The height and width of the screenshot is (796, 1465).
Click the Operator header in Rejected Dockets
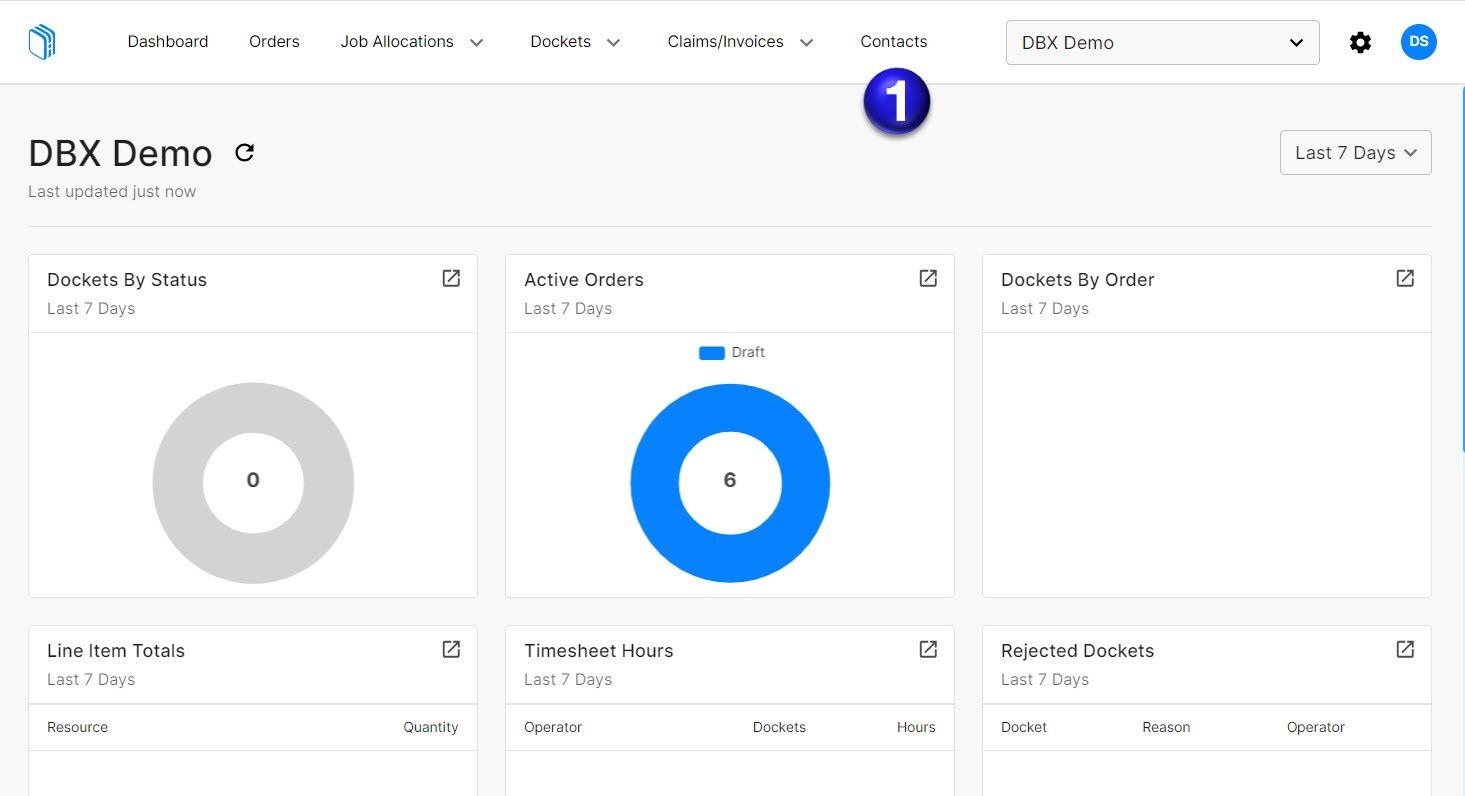click(1316, 727)
